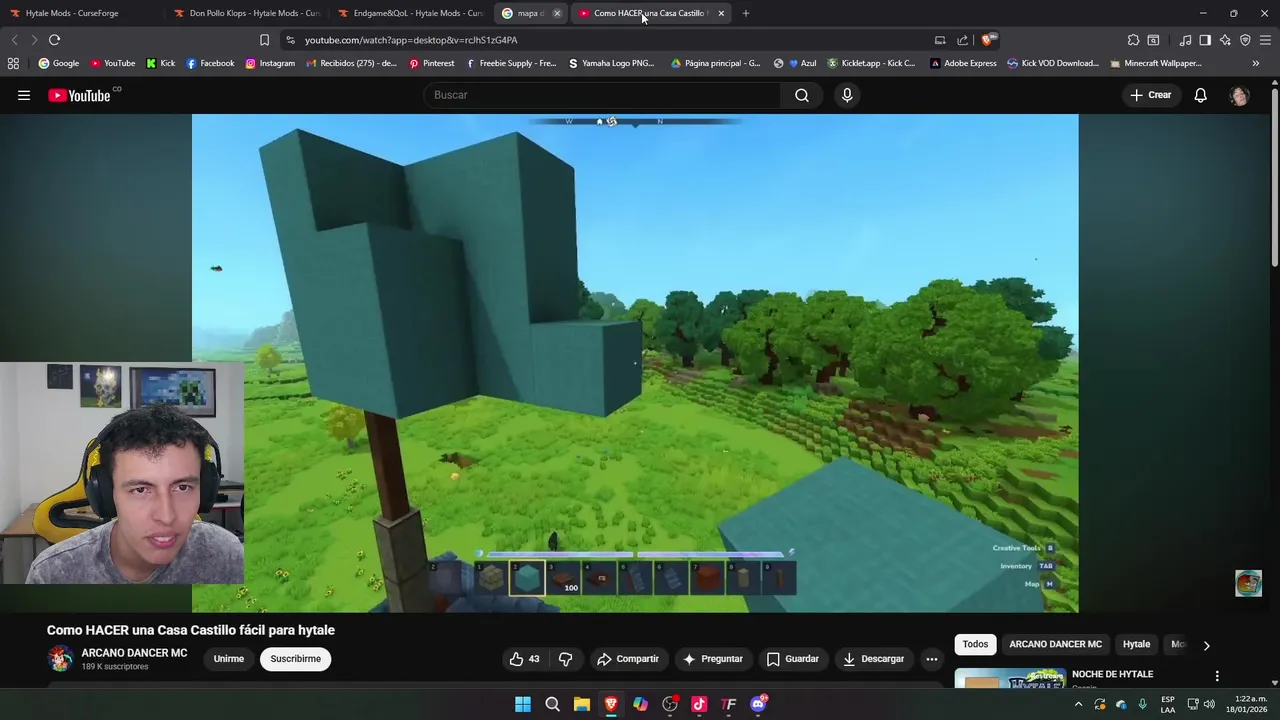Open the Facebook bookmark
This screenshot has width=1280, height=720.
tap(210, 63)
